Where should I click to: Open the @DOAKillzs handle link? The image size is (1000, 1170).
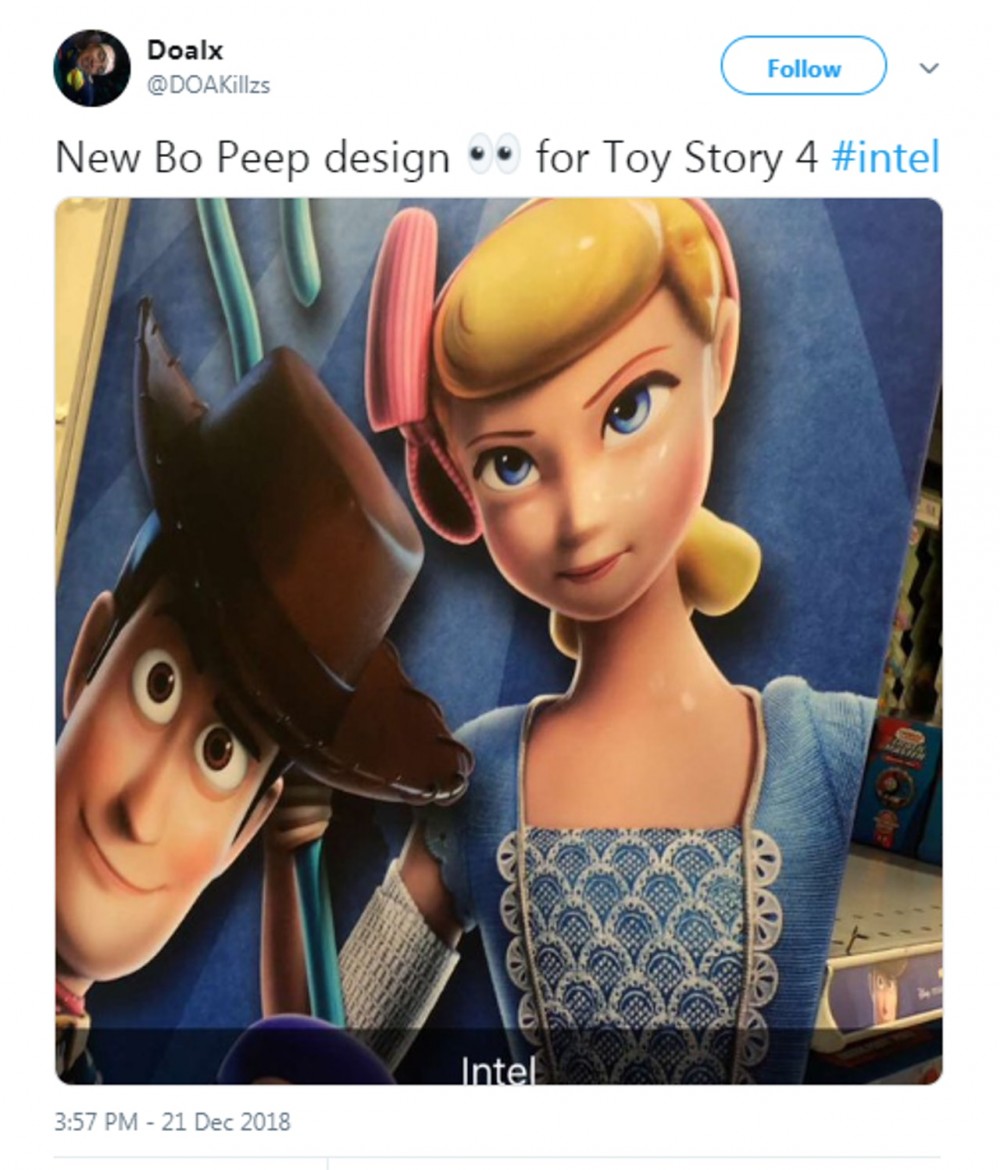[208, 85]
